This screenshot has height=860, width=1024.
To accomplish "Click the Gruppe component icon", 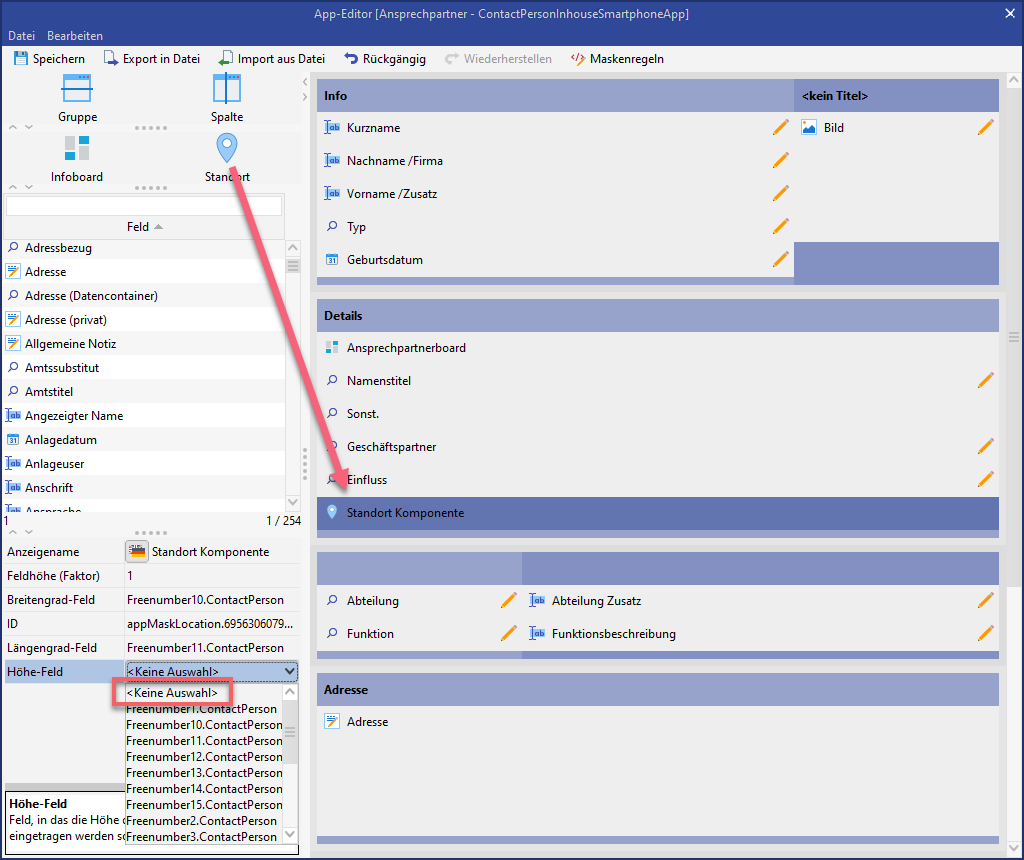I will tap(77, 90).
